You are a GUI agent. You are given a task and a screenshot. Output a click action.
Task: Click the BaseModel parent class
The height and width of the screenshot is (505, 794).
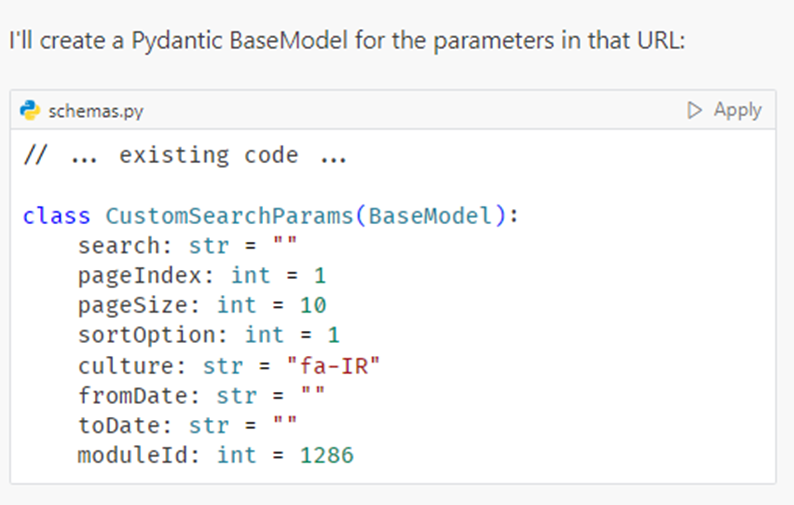tap(431, 216)
